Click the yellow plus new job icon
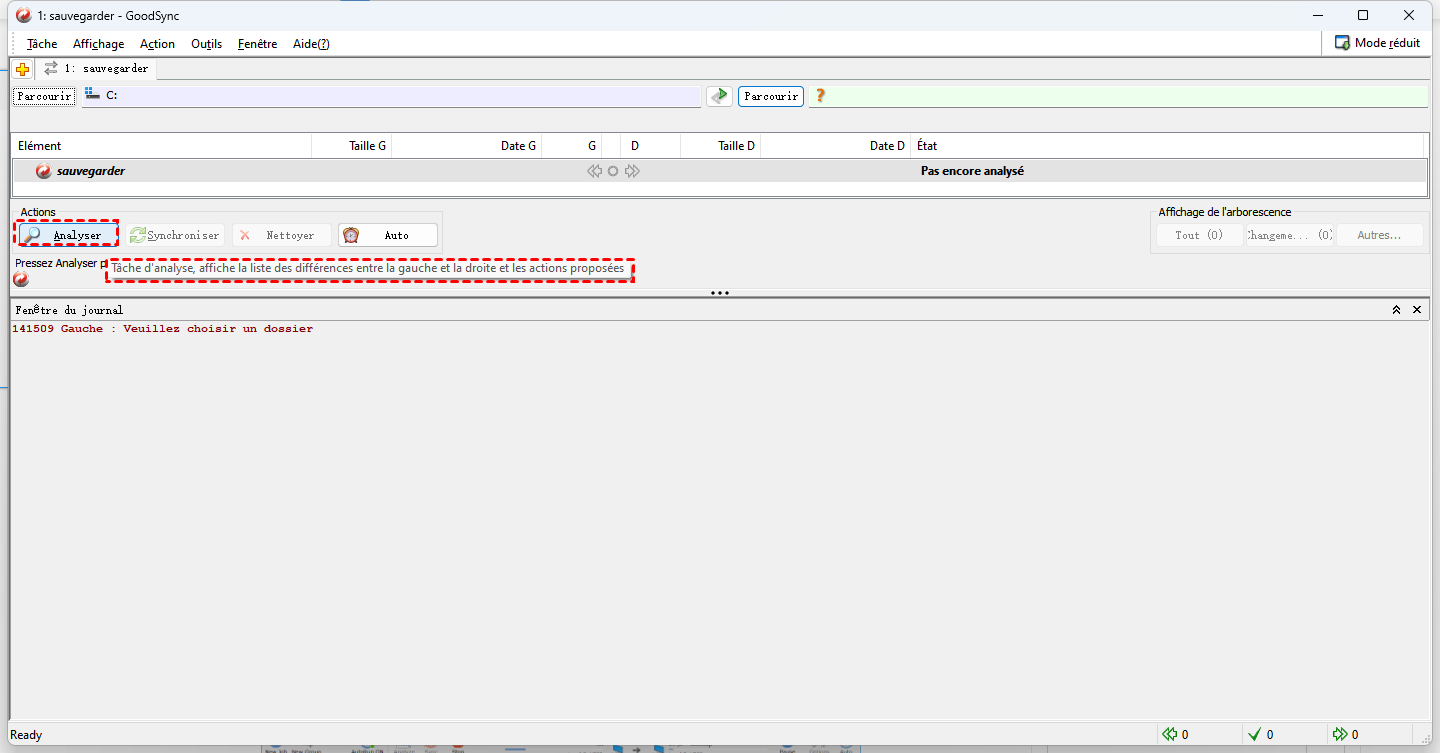This screenshot has height=753, width=1440. coord(23,69)
